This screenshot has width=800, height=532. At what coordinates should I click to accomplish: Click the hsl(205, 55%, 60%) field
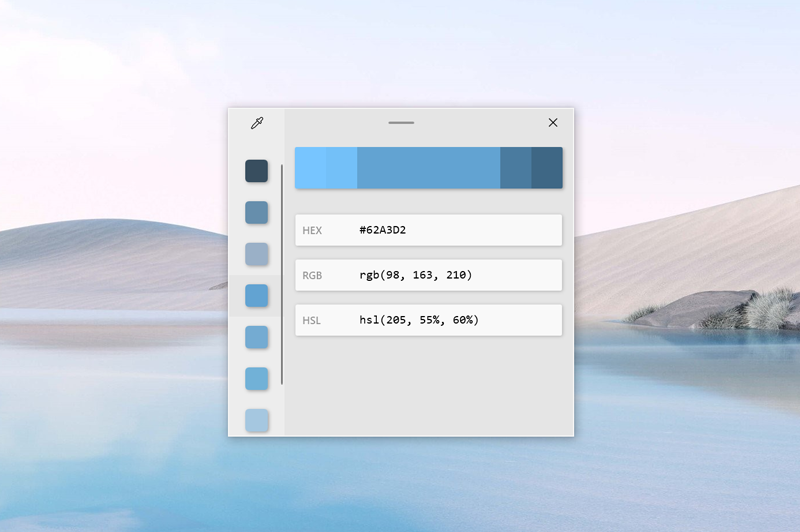coord(428,320)
